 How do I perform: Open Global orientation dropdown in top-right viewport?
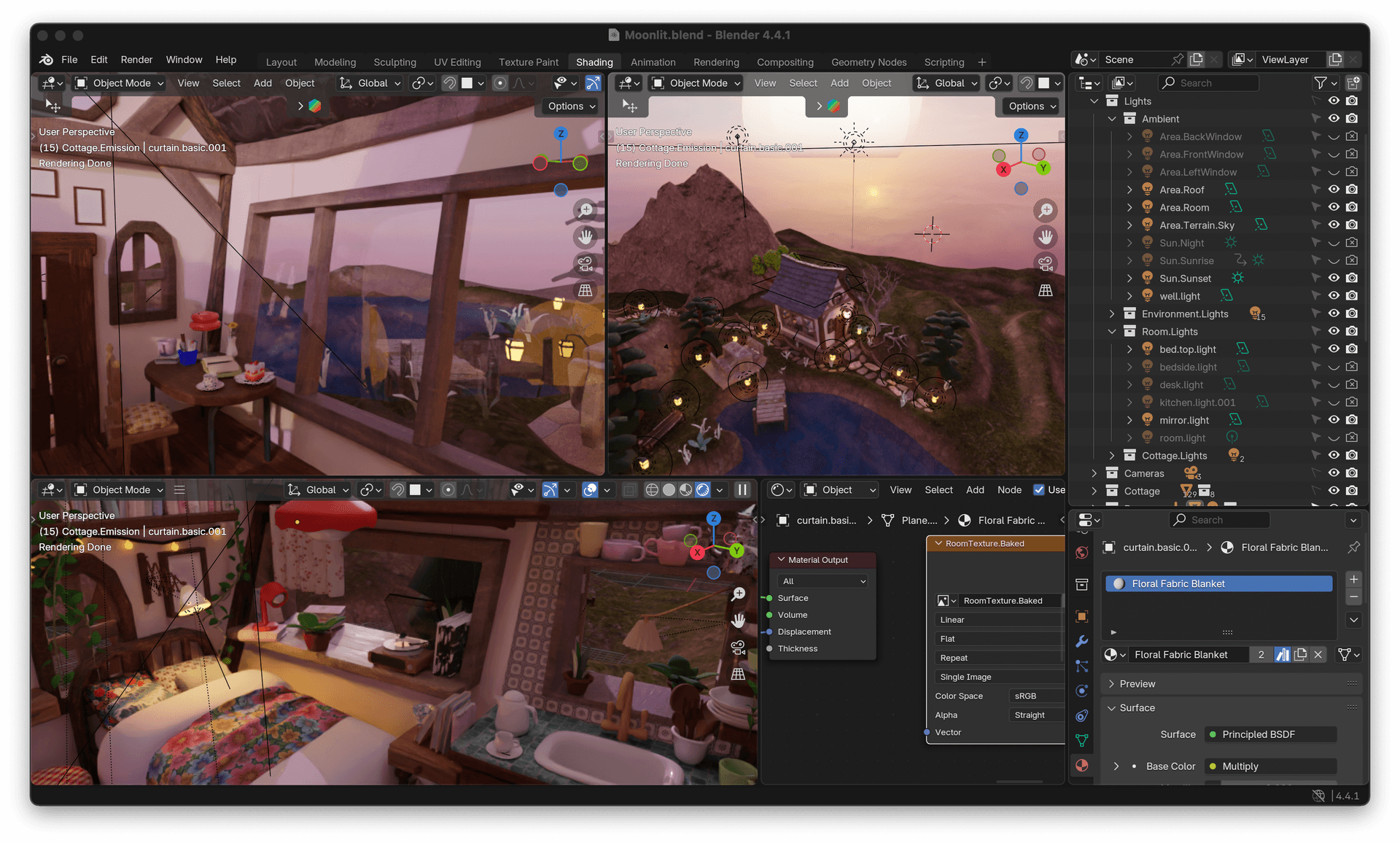pos(947,83)
